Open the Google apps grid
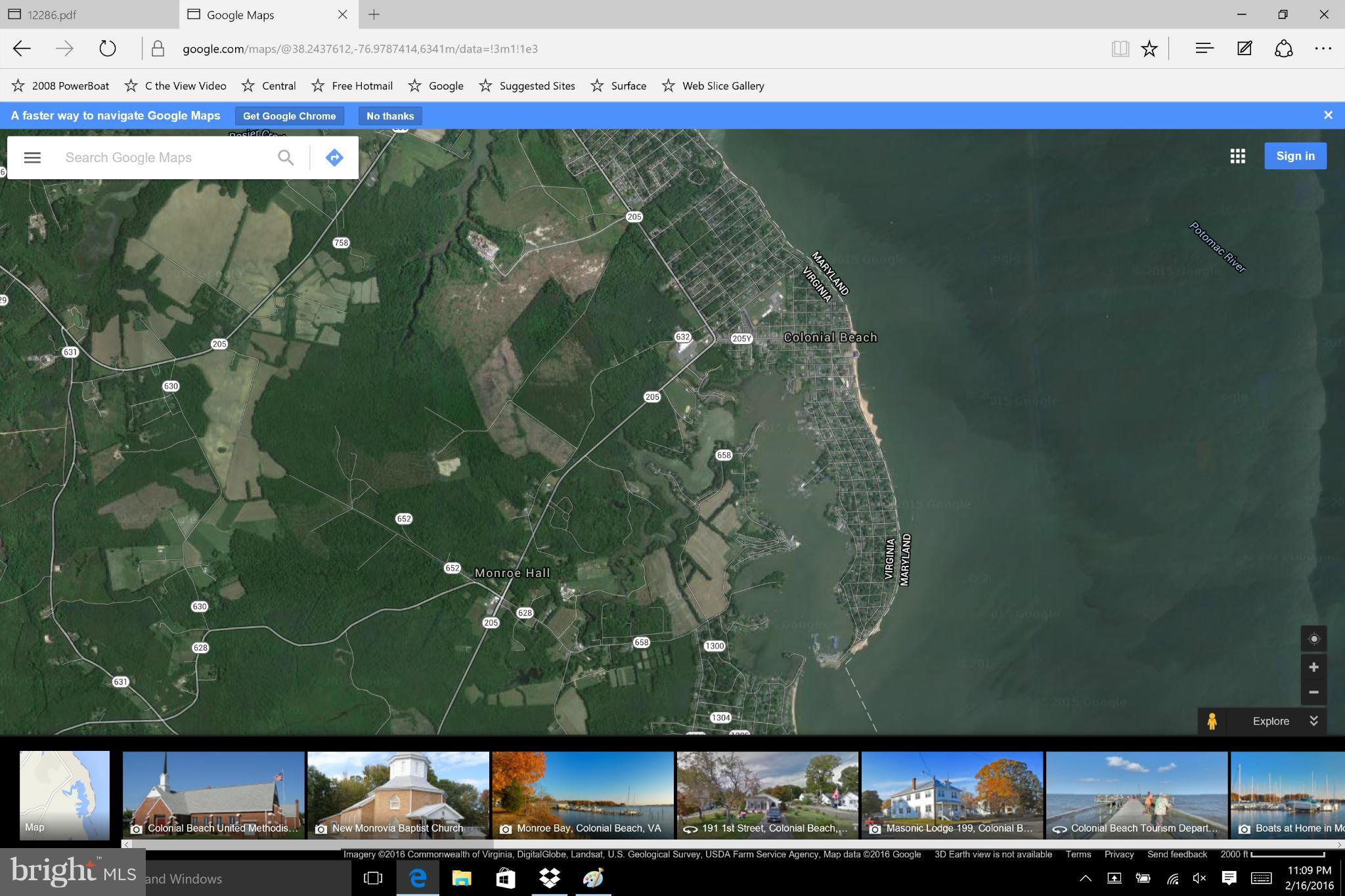The height and width of the screenshot is (896, 1345). click(x=1237, y=156)
